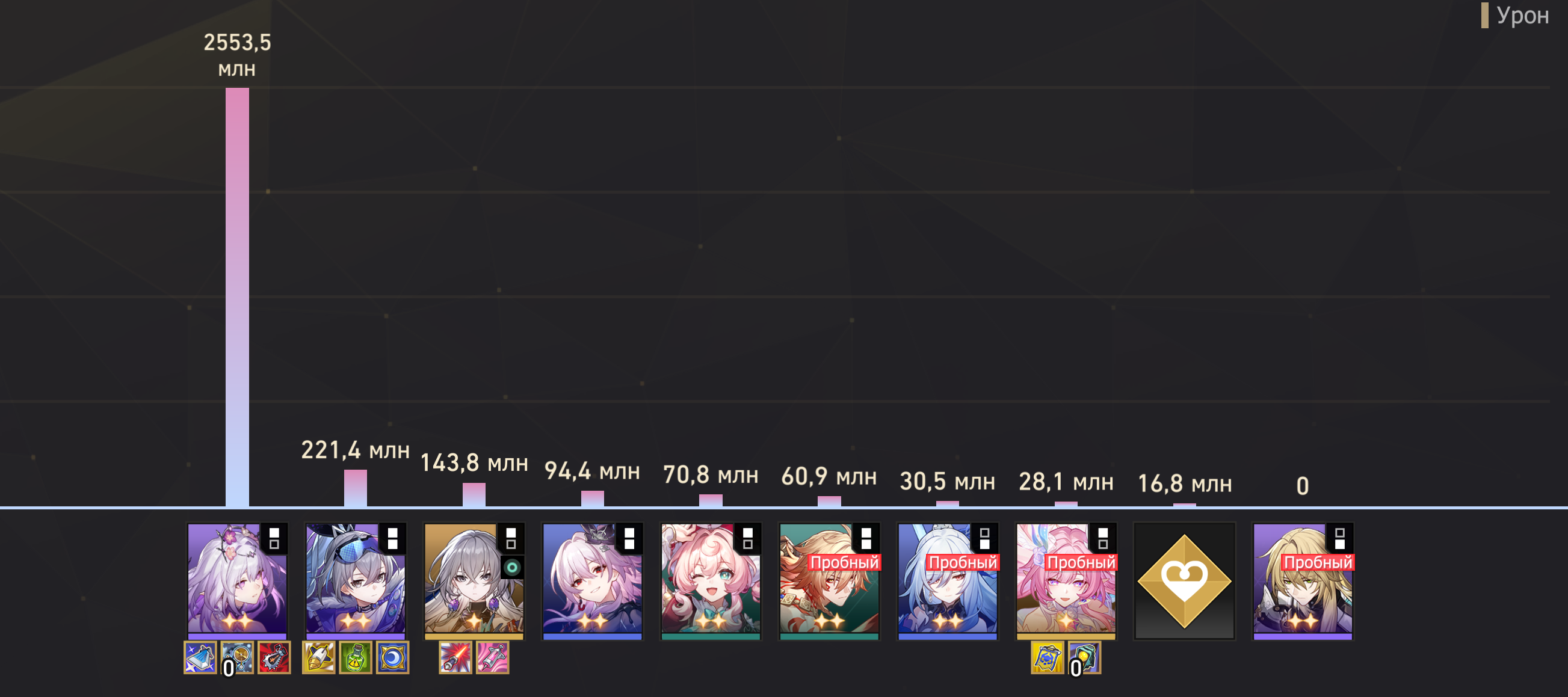The image size is (1568, 697).
Task: Click the winking pink-haired character portrait
Action: click(711, 581)
